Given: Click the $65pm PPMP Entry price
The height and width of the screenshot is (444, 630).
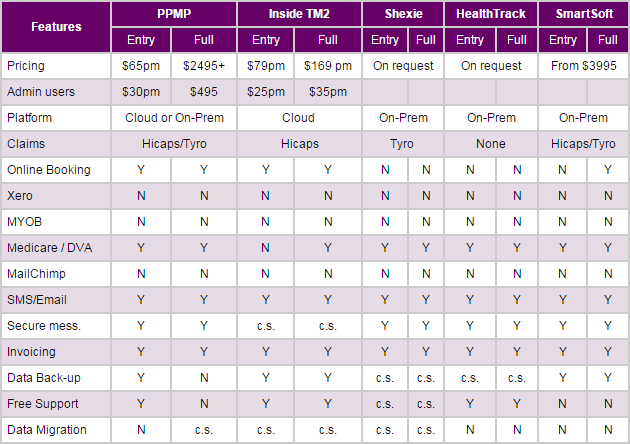Looking at the screenshot, I should click(141, 65).
